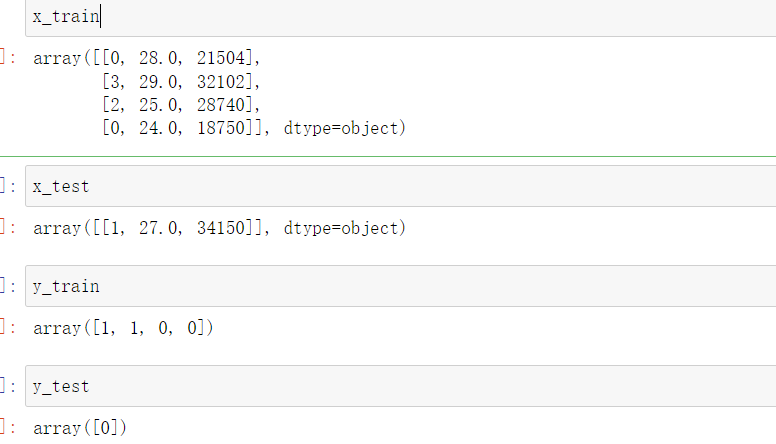Focus the x_test code cell
The height and width of the screenshot is (444, 776).
click(x=400, y=186)
